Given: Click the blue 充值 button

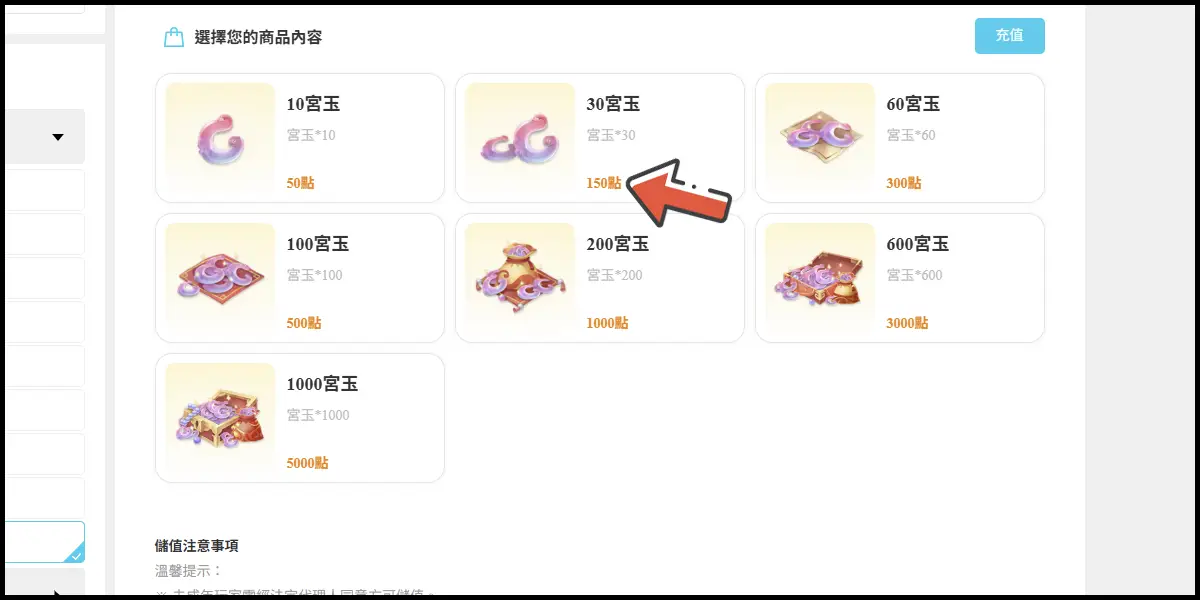Looking at the screenshot, I should tap(1010, 35).
